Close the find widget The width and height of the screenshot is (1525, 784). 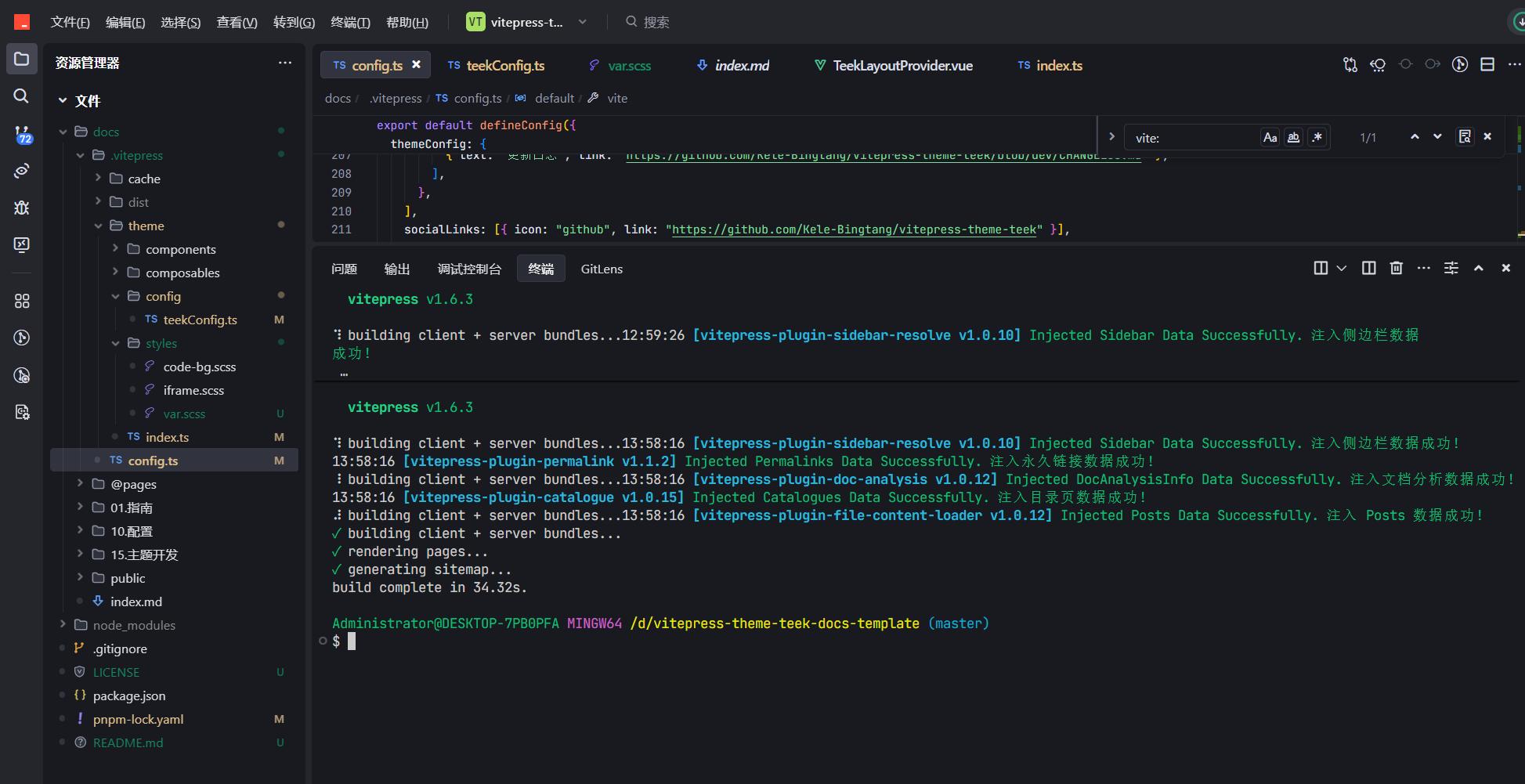[1487, 137]
